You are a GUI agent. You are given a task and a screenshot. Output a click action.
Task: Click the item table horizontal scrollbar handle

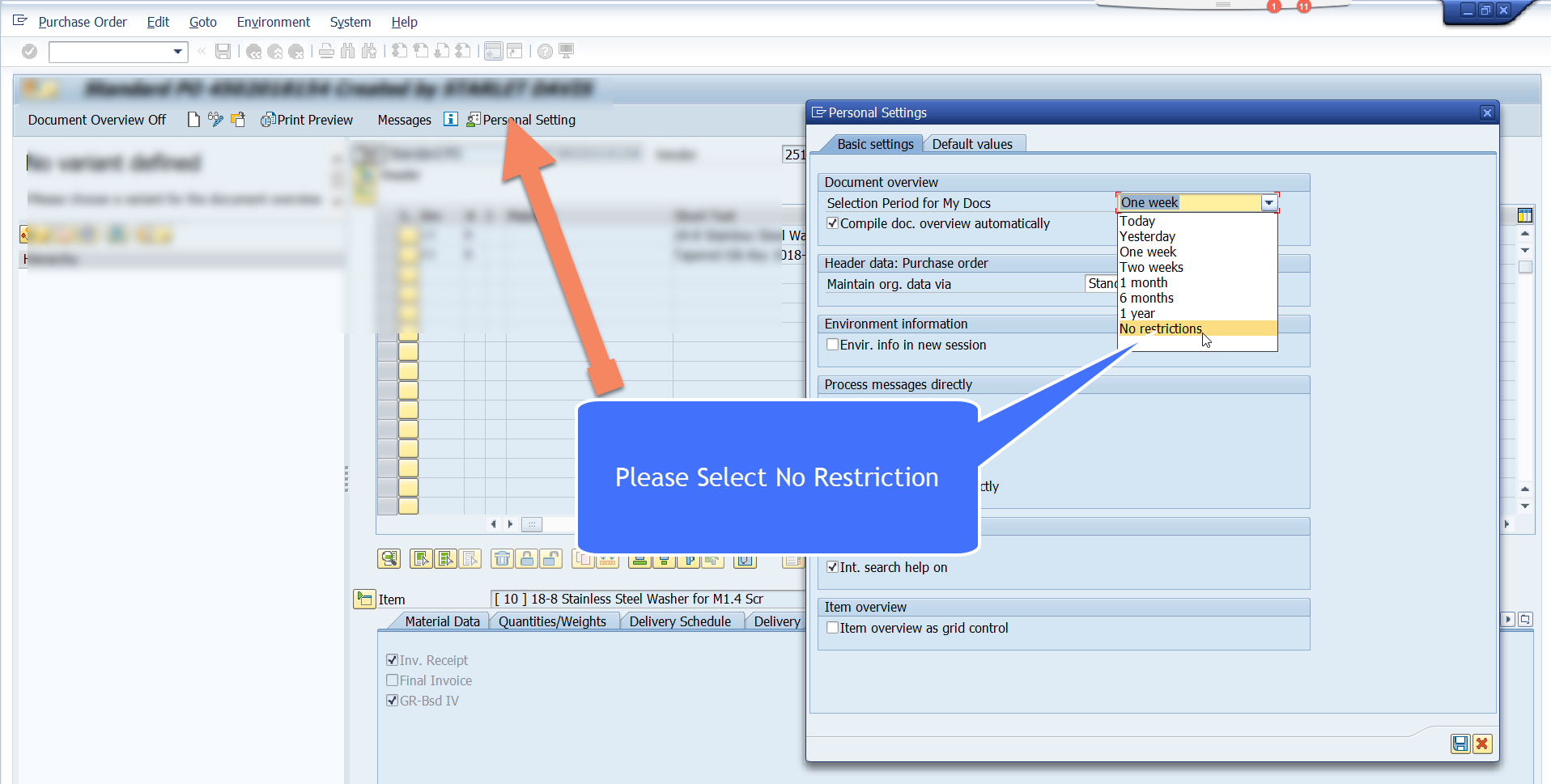click(531, 524)
